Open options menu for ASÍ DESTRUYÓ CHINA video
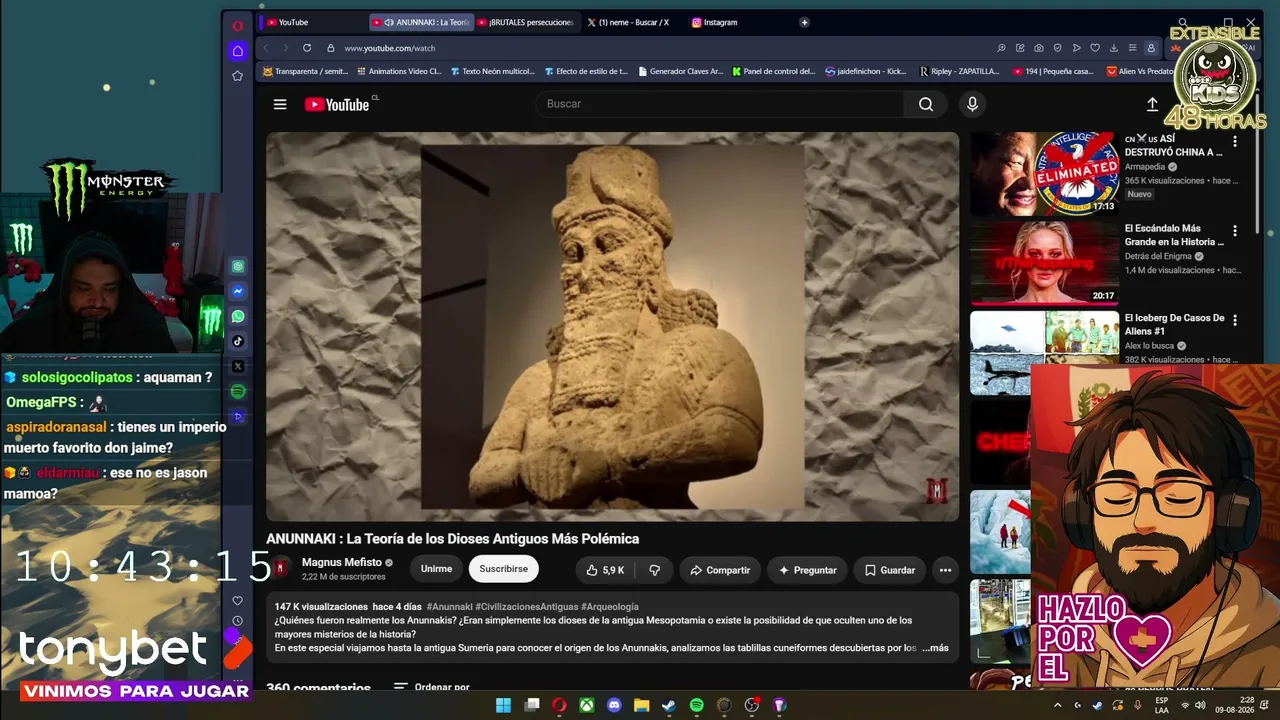Image resolution: width=1280 pixels, height=720 pixels. click(1235, 142)
